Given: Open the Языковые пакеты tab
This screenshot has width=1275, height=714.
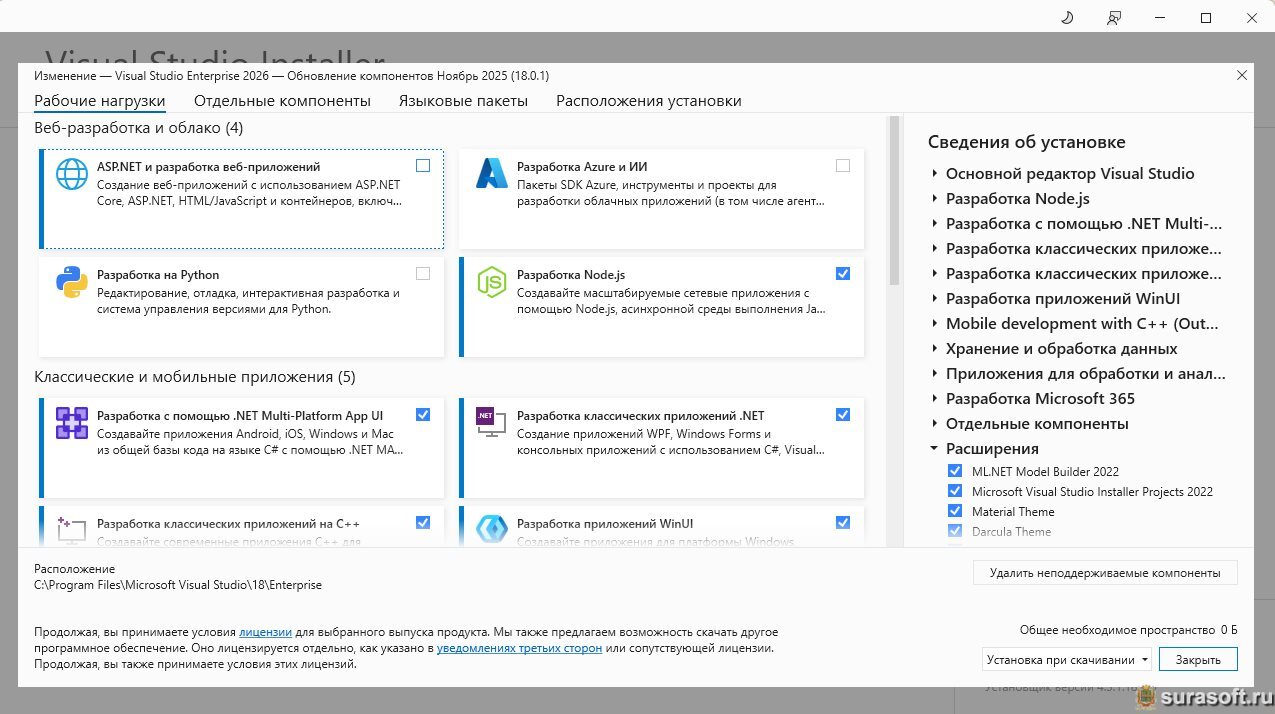Looking at the screenshot, I should click(463, 101).
